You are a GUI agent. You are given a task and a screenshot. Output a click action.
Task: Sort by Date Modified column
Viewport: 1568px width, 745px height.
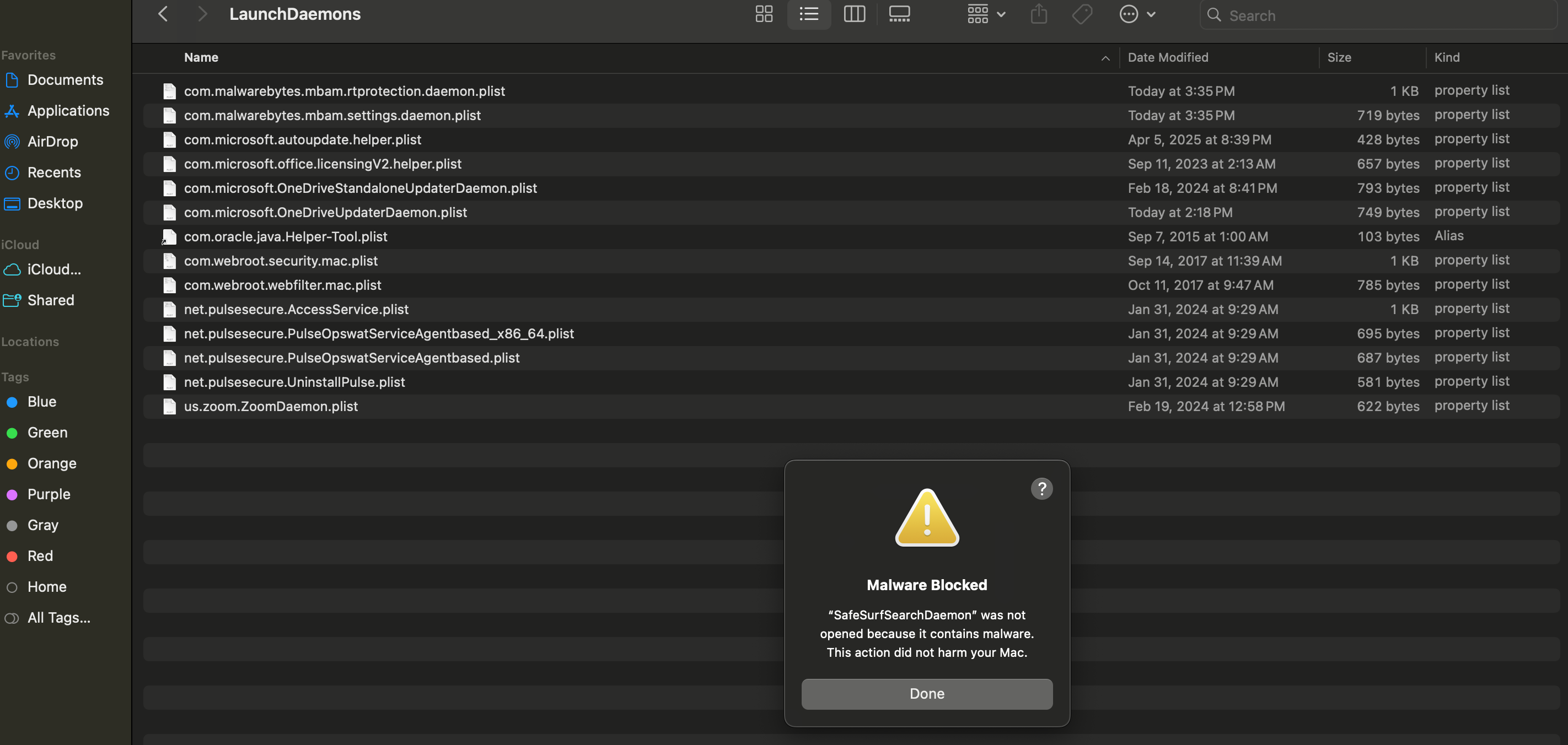tap(1168, 57)
